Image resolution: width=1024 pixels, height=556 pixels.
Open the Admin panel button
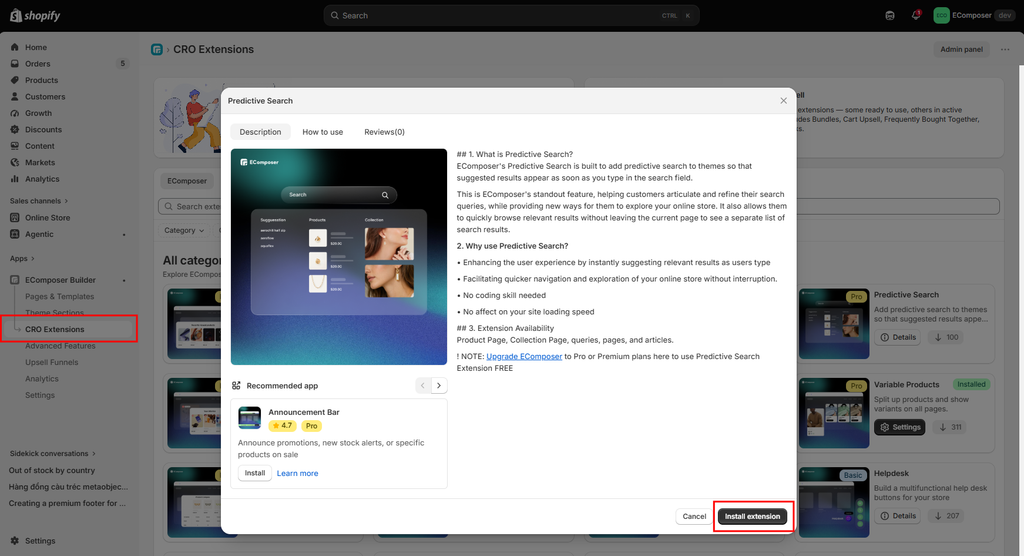pos(961,49)
